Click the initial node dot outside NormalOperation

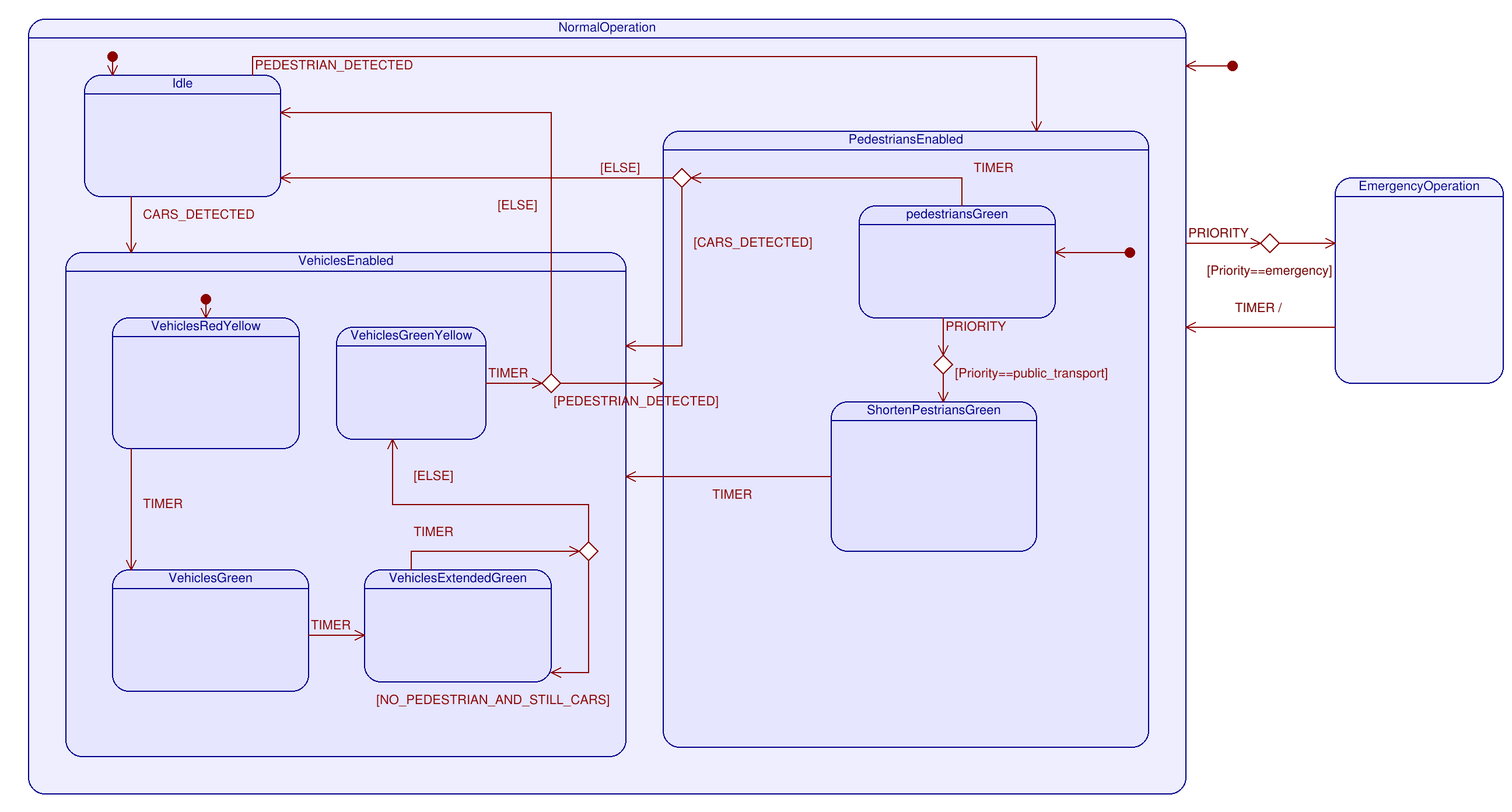pyautogui.click(x=1233, y=66)
